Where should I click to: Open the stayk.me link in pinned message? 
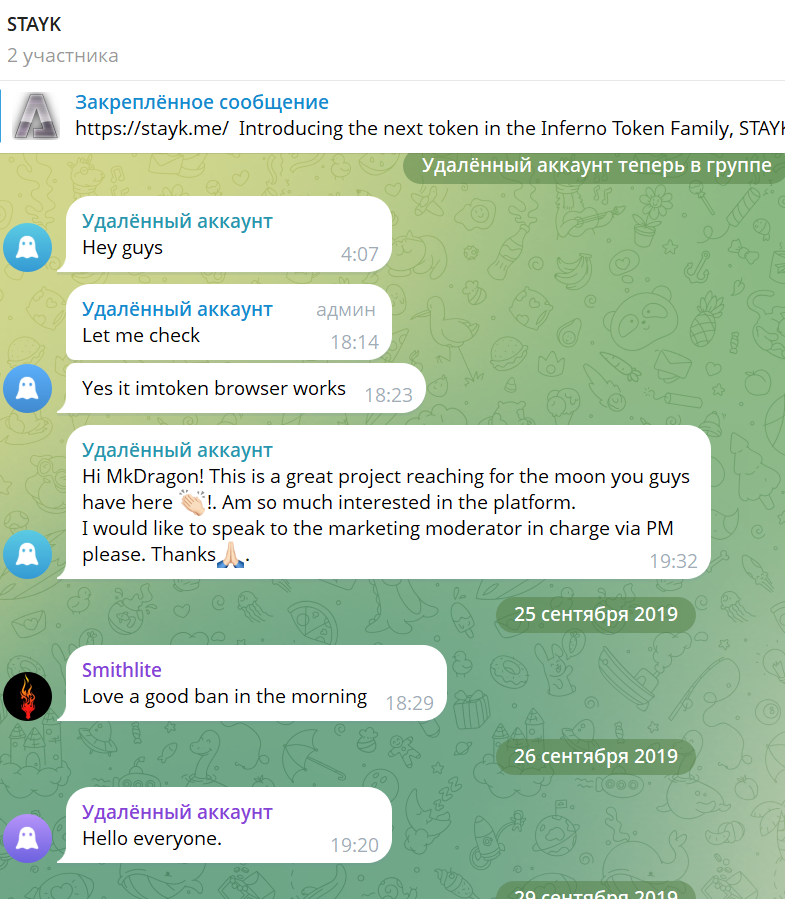[x=152, y=129]
